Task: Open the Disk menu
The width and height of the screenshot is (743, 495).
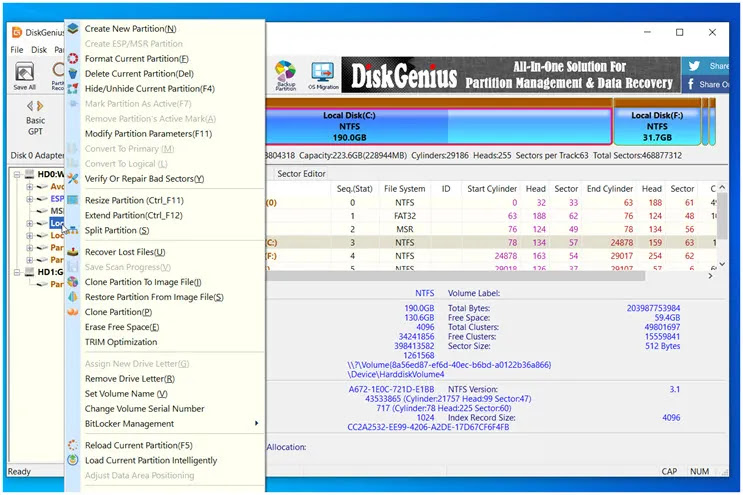Action: 39,50
